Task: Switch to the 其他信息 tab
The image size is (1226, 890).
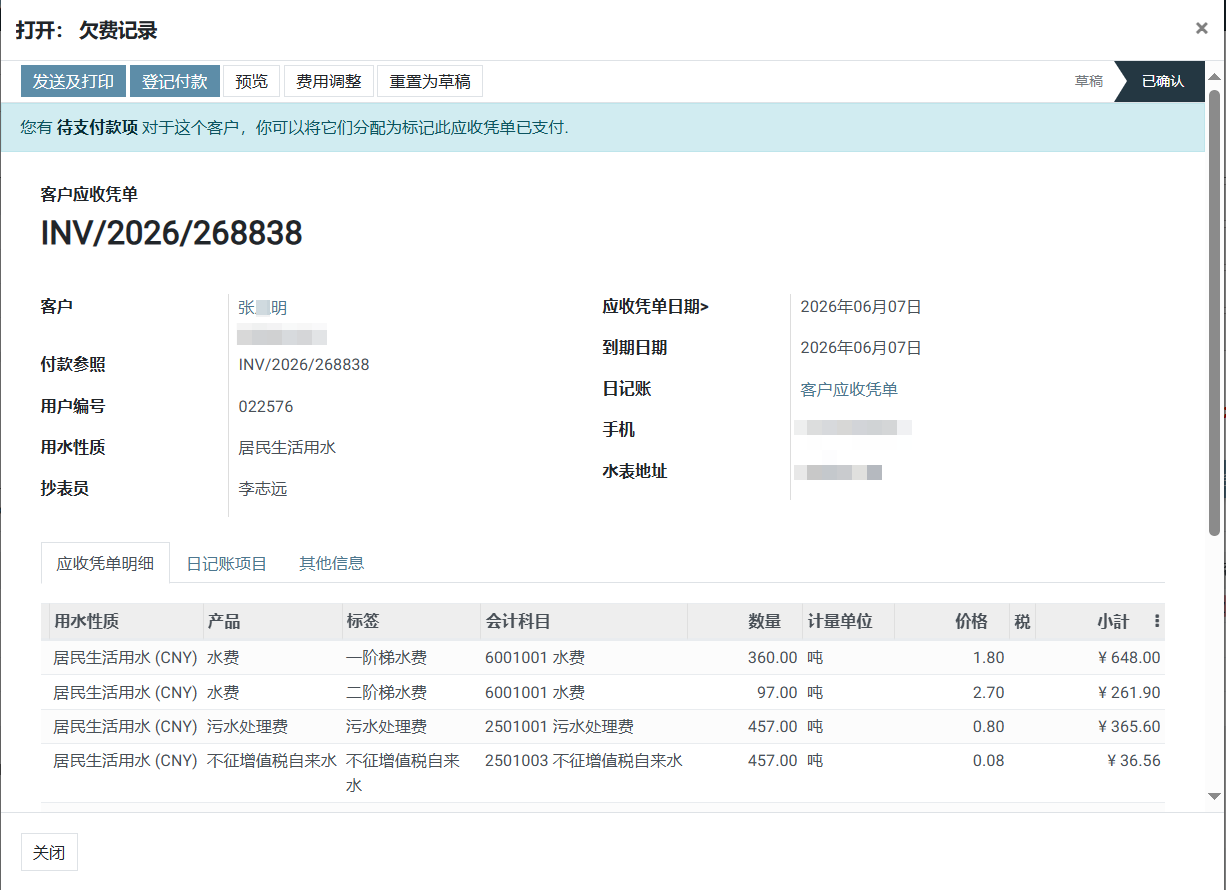Action: tap(332, 563)
